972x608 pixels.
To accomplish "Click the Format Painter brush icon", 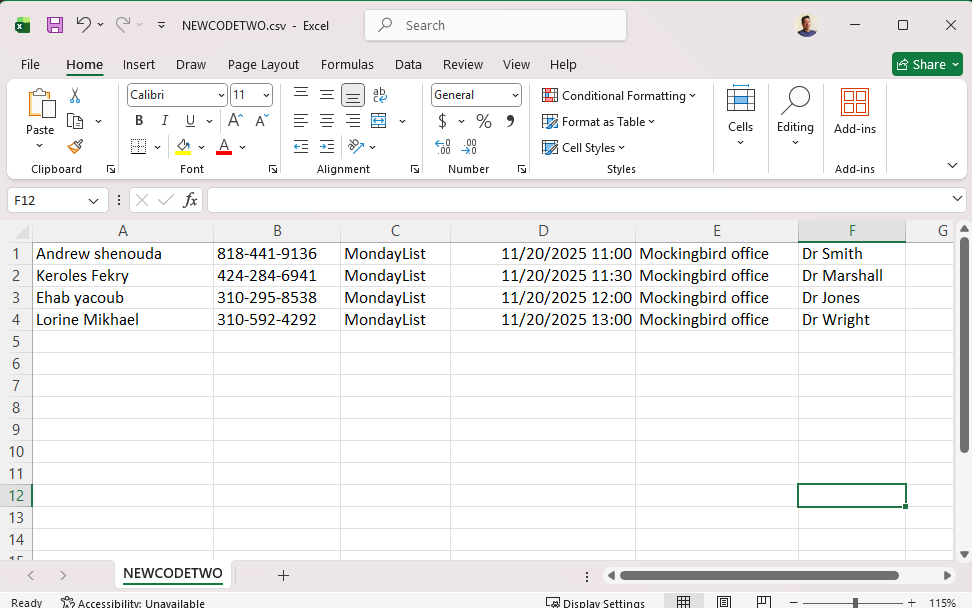I will tap(75, 147).
